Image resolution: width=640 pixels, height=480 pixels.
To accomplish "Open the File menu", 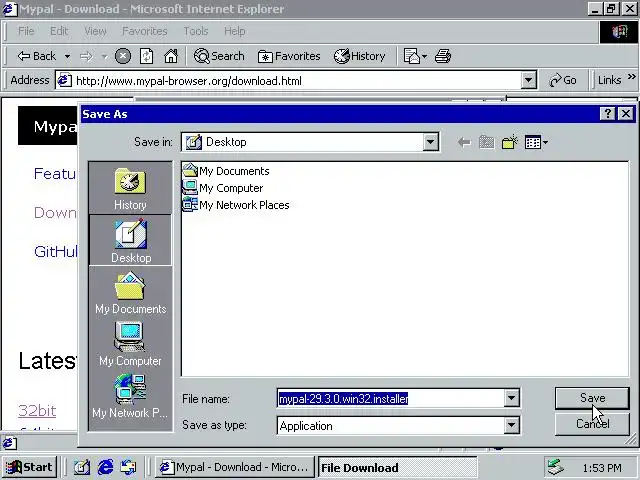I will [x=26, y=31].
